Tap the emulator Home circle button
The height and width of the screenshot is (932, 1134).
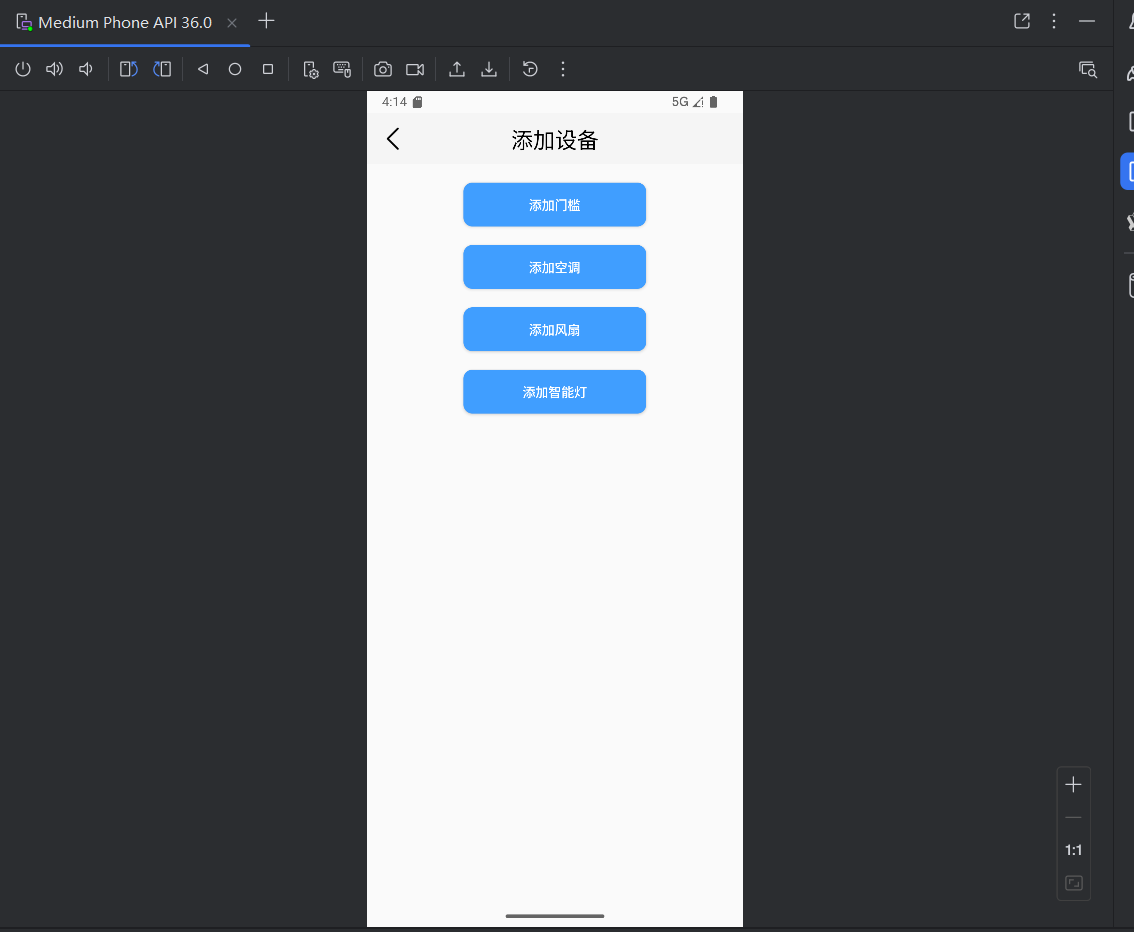click(235, 69)
